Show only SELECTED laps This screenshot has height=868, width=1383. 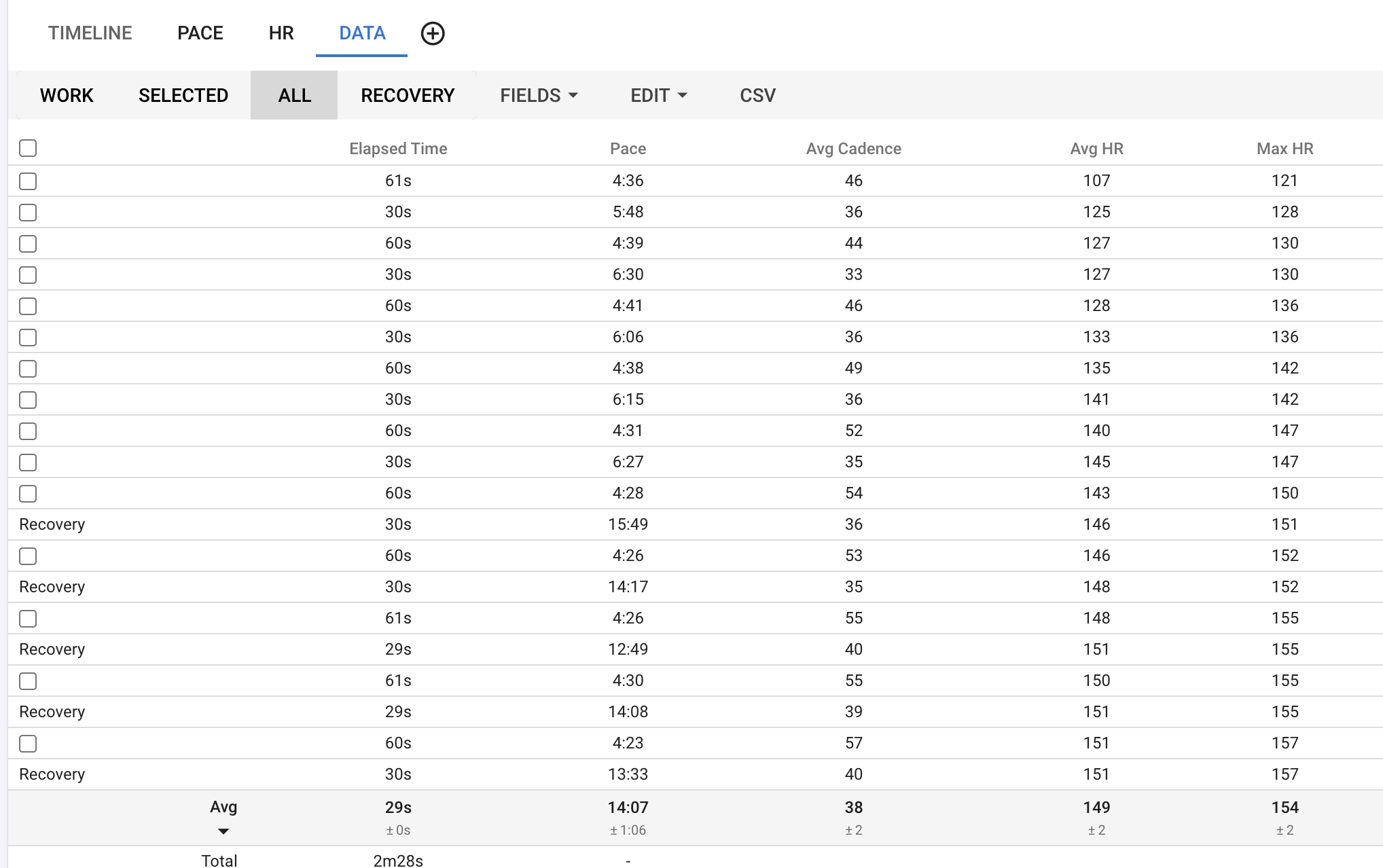183,95
